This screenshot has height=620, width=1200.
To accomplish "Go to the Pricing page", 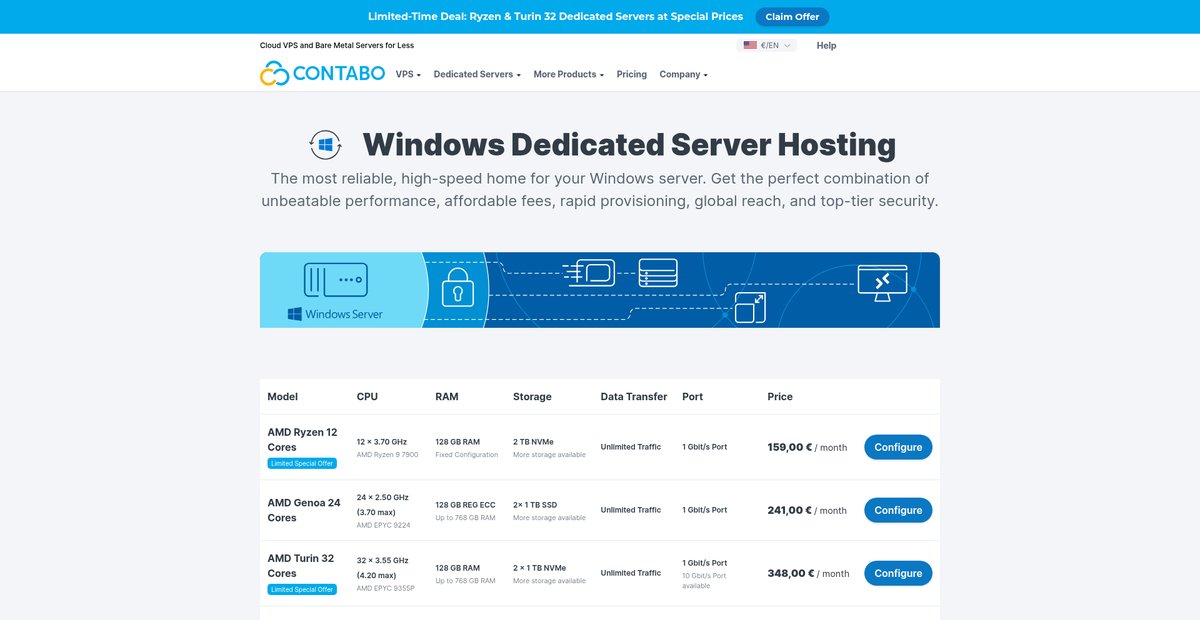I will (x=632, y=74).
